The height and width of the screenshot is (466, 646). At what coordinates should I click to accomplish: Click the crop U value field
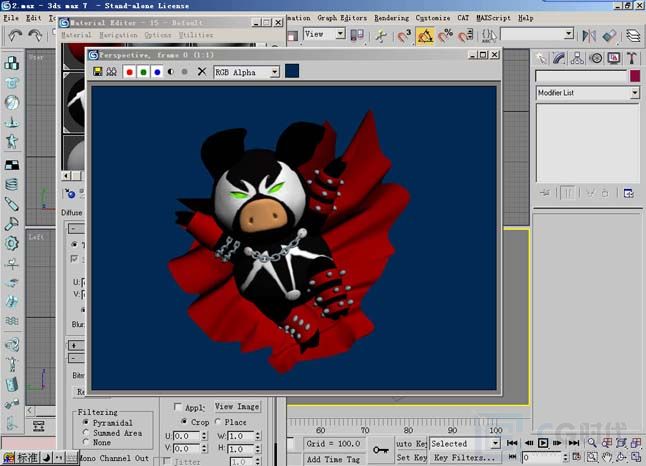click(186, 436)
